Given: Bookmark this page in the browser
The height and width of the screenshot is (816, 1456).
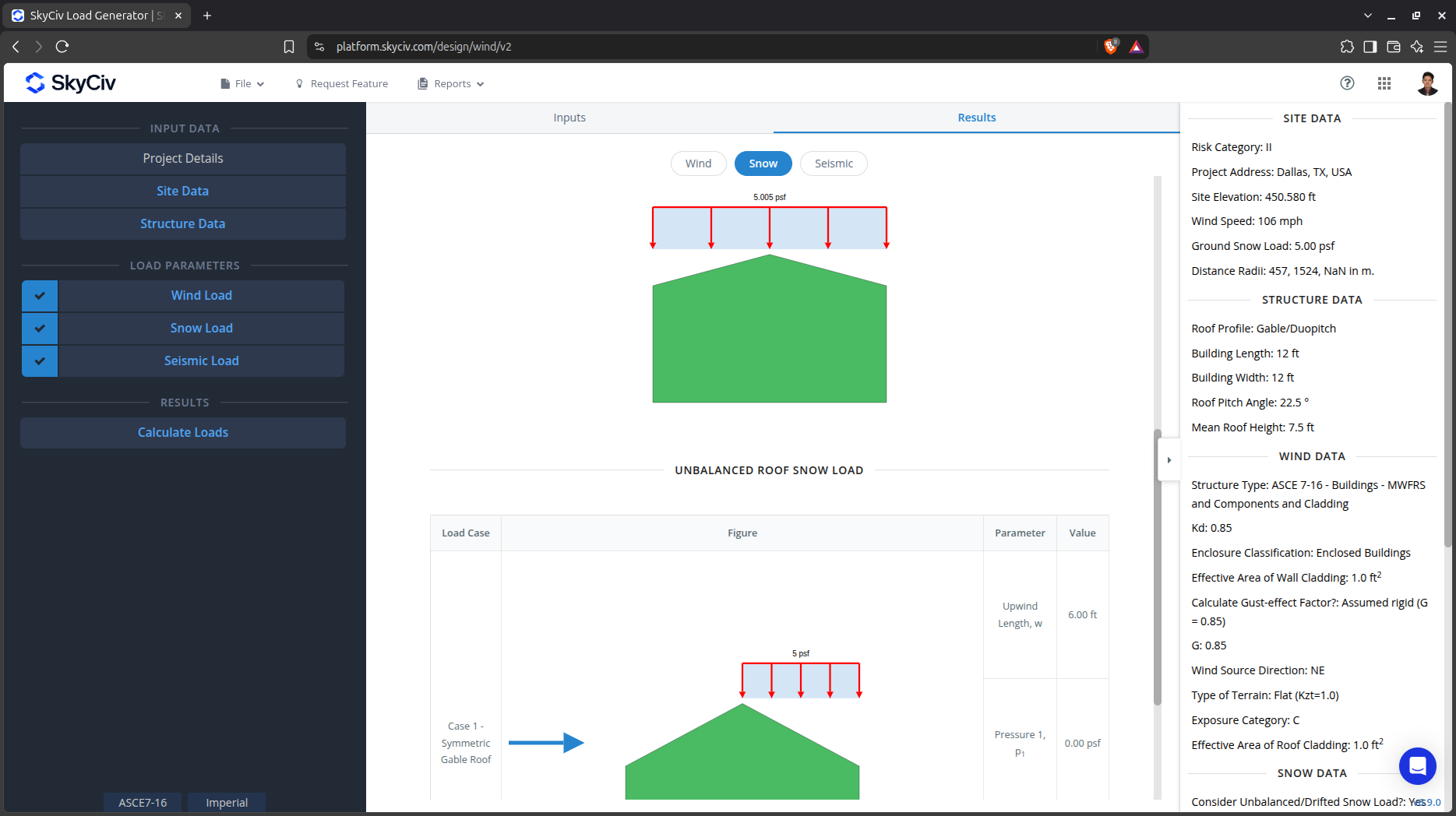Looking at the screenshot, I should click(x=289, y=47).
